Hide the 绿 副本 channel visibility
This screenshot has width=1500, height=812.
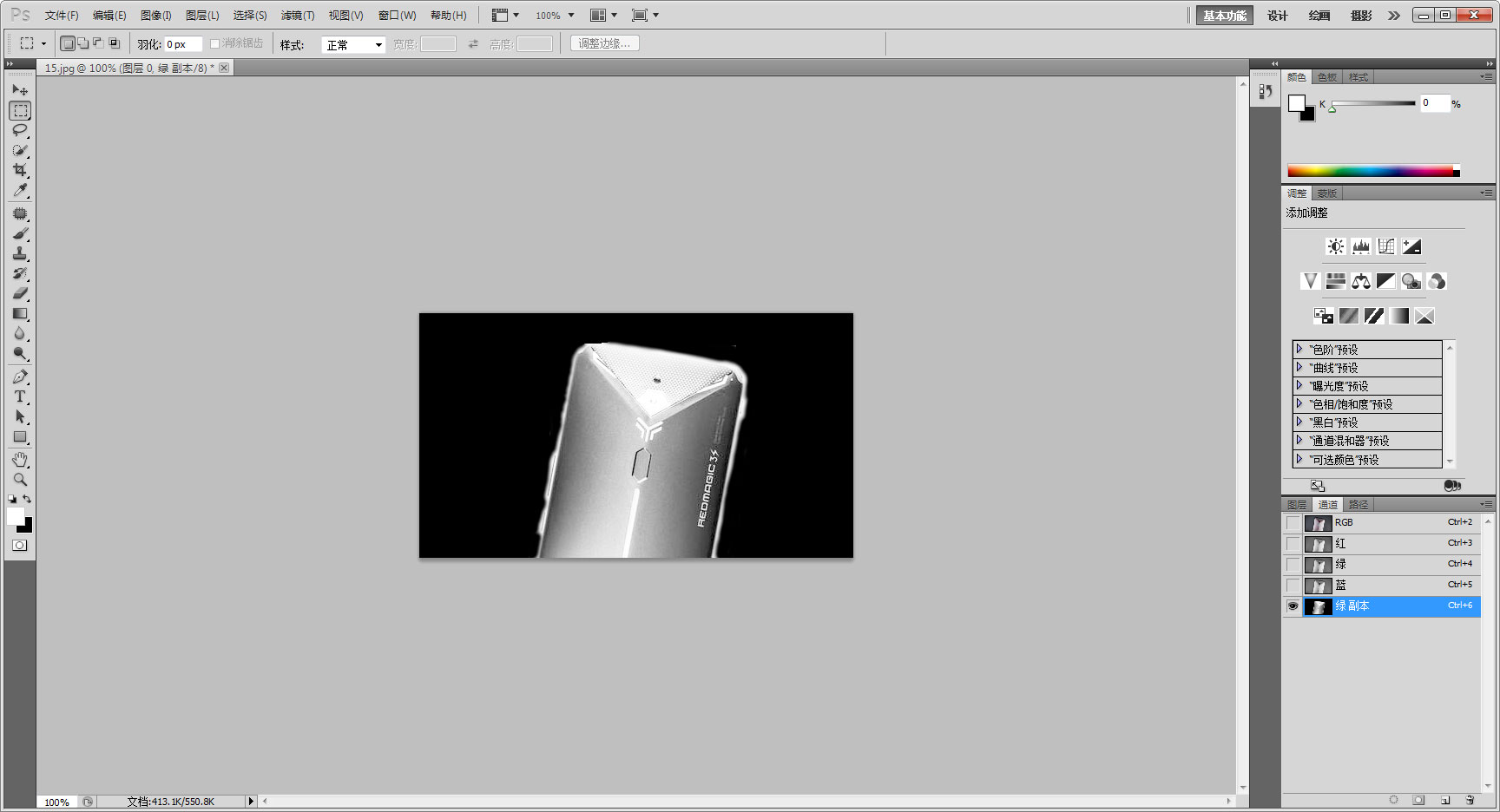pos(1293,606)
